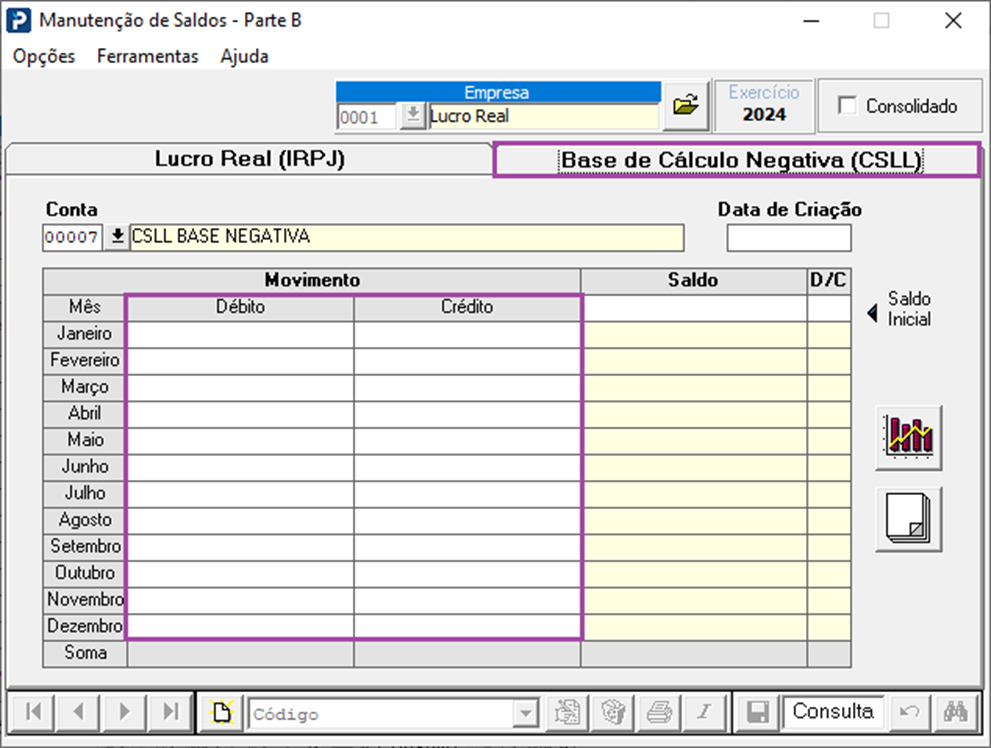Click the Mês header cell
Image resolution: width=991 pixels, height=748 pixels.
click(85, 308)
